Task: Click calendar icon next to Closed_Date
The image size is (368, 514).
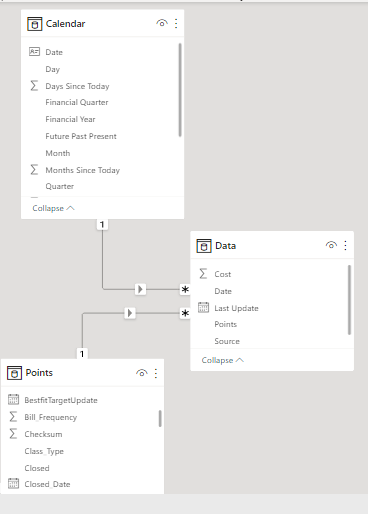Action: pyautogui.click(x=13, y=483)
